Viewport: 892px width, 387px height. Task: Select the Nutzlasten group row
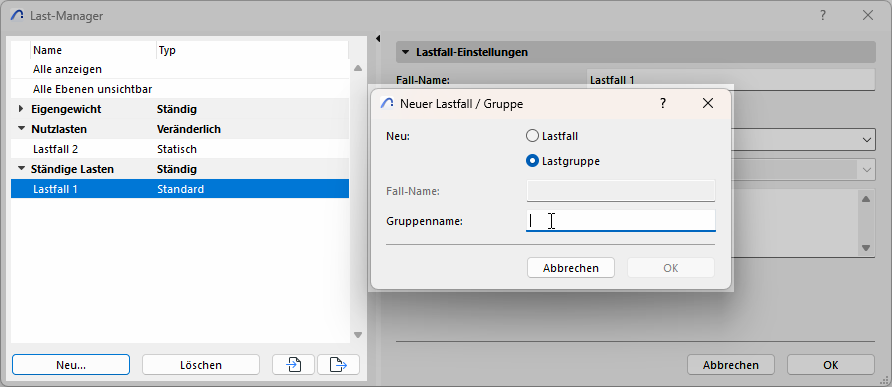coord(180,129)
